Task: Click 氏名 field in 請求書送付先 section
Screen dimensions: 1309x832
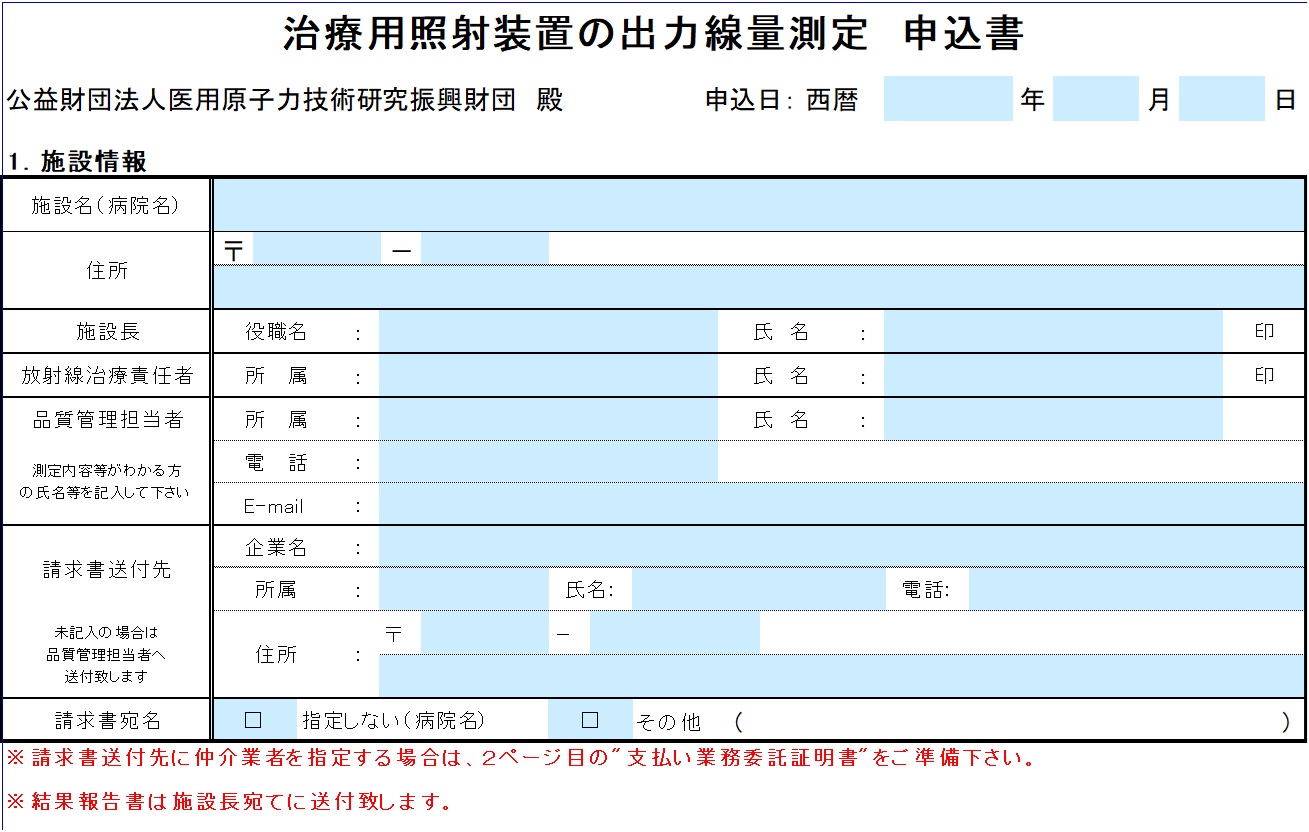Action: [758, 590]
